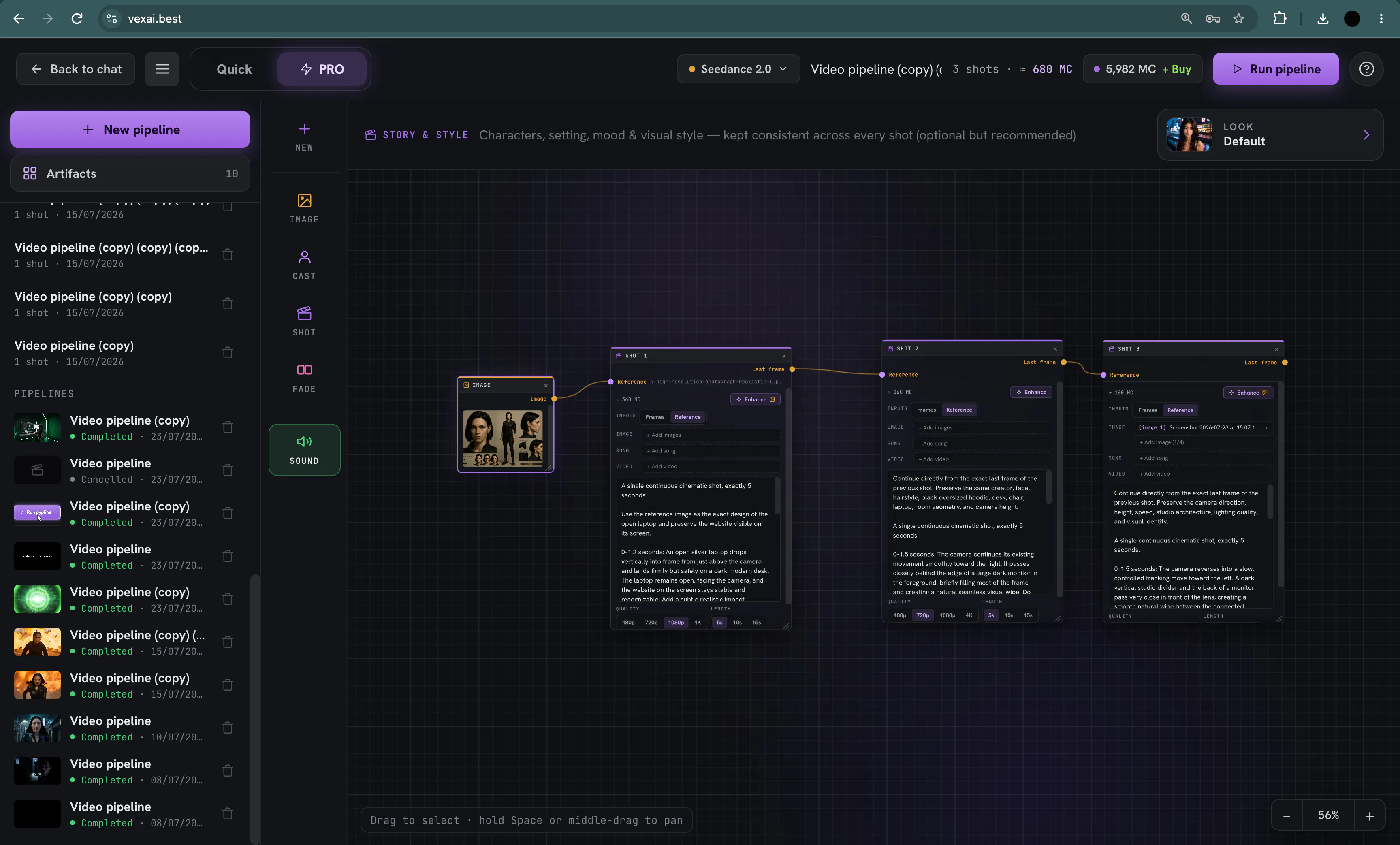Image resolution: width=1400 pixels, height=845 pixels.
Task: Open browser extensions puzzle icon
Action: 1280,19
